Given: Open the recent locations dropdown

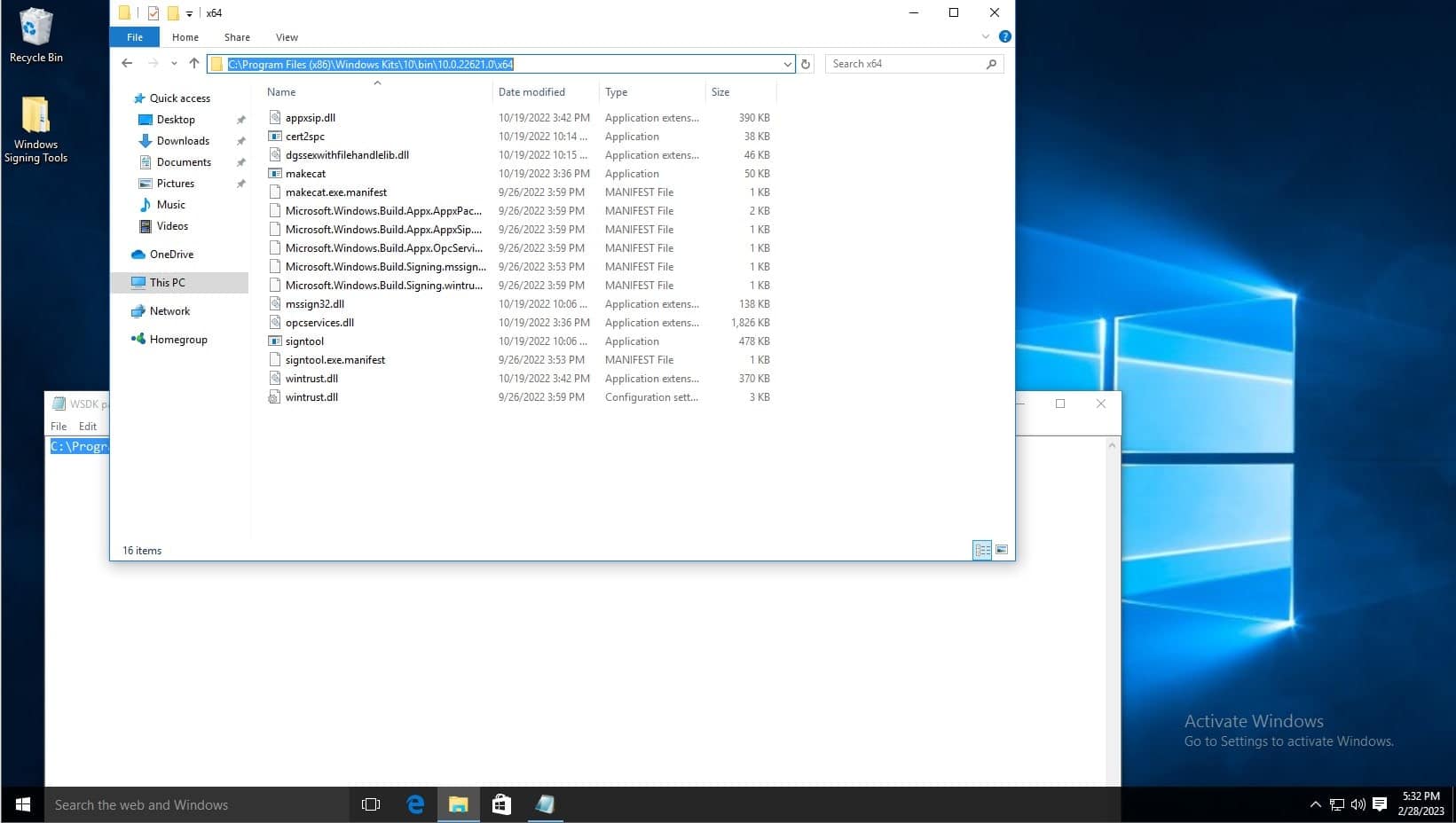Looking at the screenshot, I should [x=174, y=64].
